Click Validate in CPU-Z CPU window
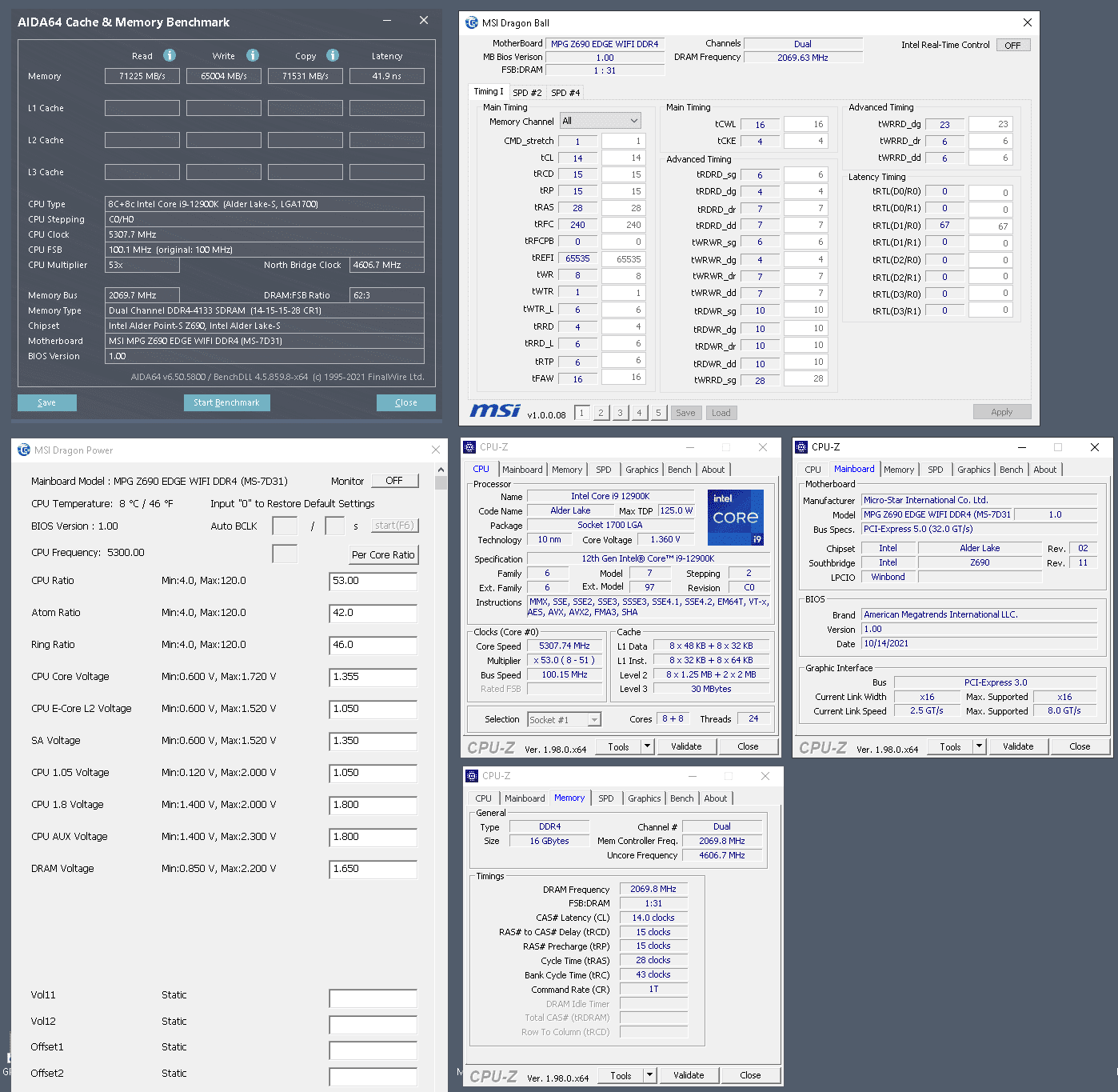 pos(686,746)
